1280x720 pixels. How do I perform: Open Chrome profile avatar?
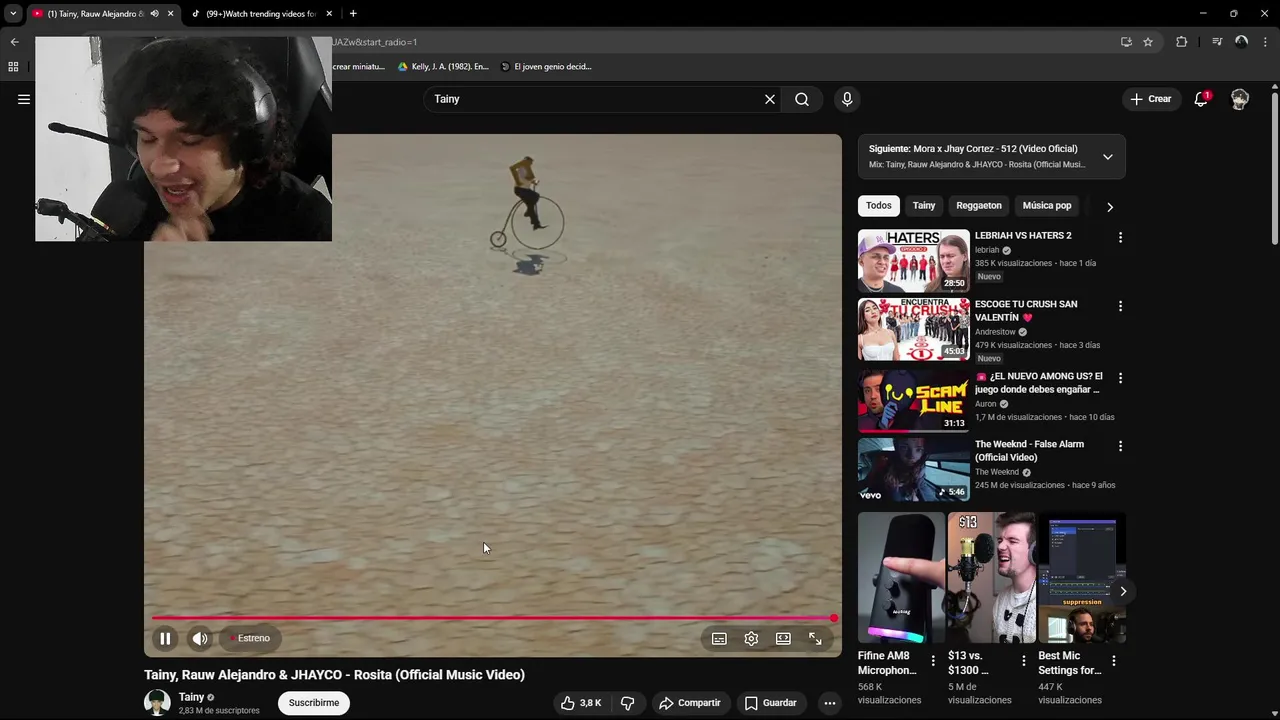pos(1241,42)
